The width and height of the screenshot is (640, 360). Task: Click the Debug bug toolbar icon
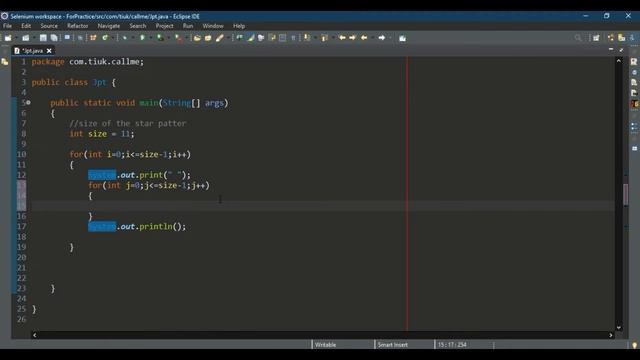124,38
